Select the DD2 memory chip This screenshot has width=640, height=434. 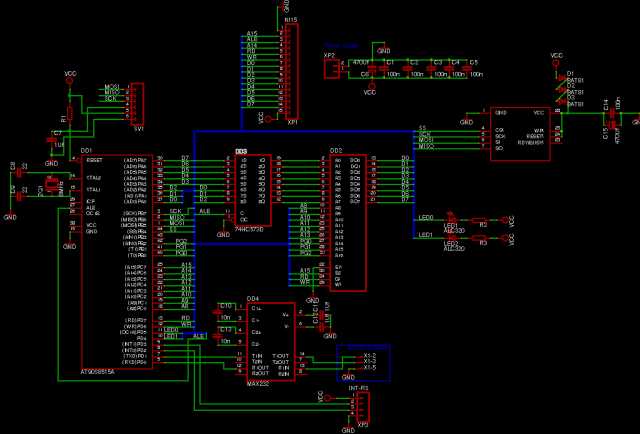pyautogui.click(x=348, y=223)
